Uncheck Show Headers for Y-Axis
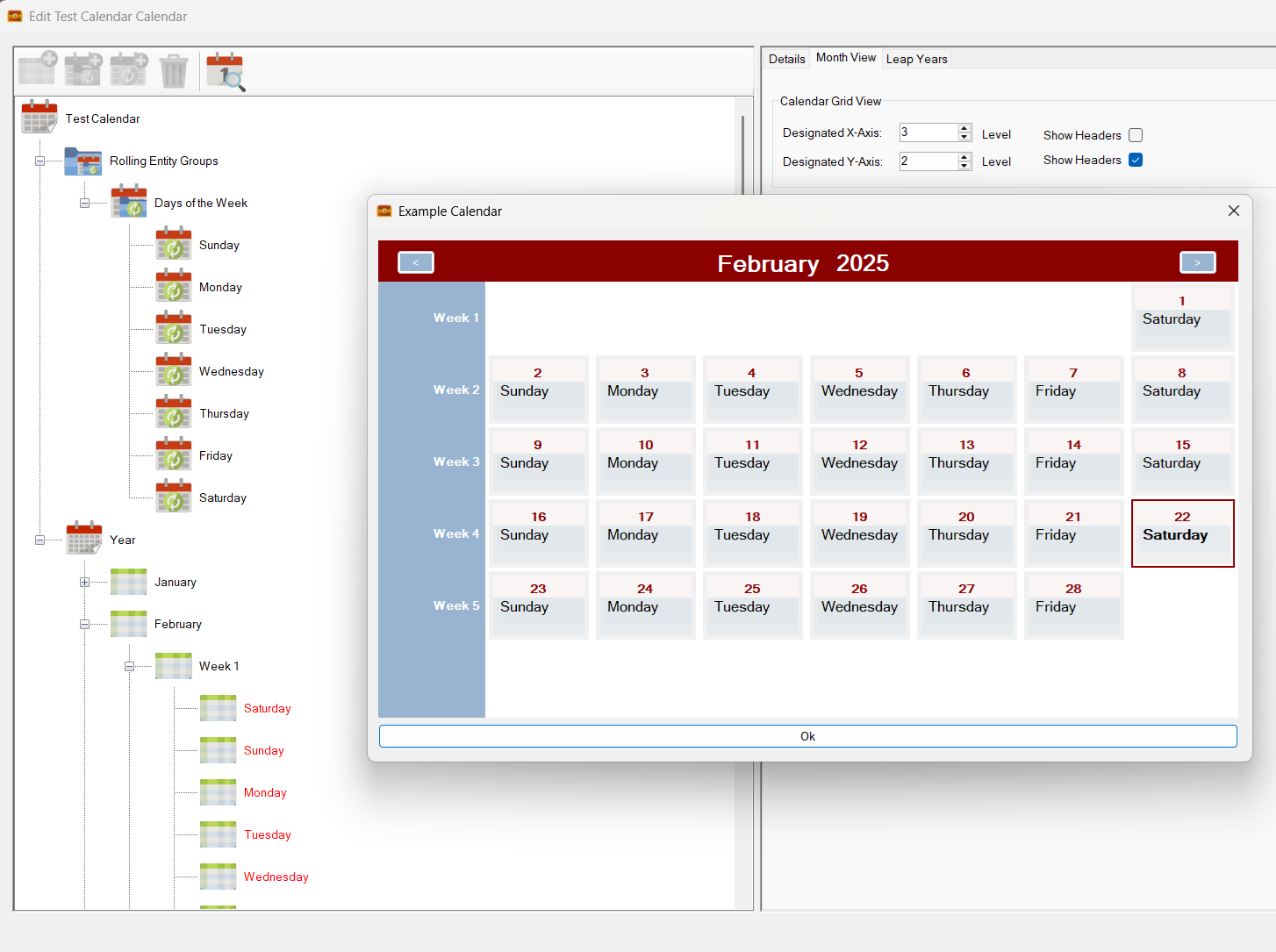1276x952 pixels. pyautogui.click(x=1136, y=160)
